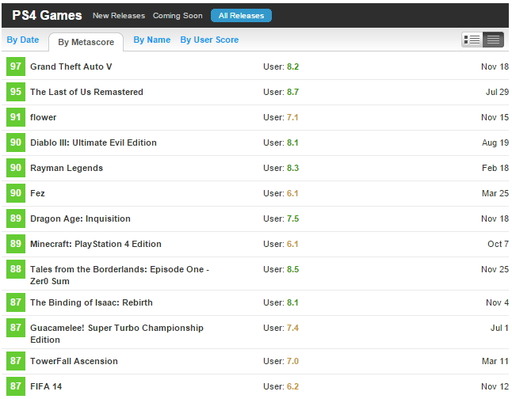Click user score 7.4 for Guacamelee
512x399 pixels.
(x=293, y=328)
